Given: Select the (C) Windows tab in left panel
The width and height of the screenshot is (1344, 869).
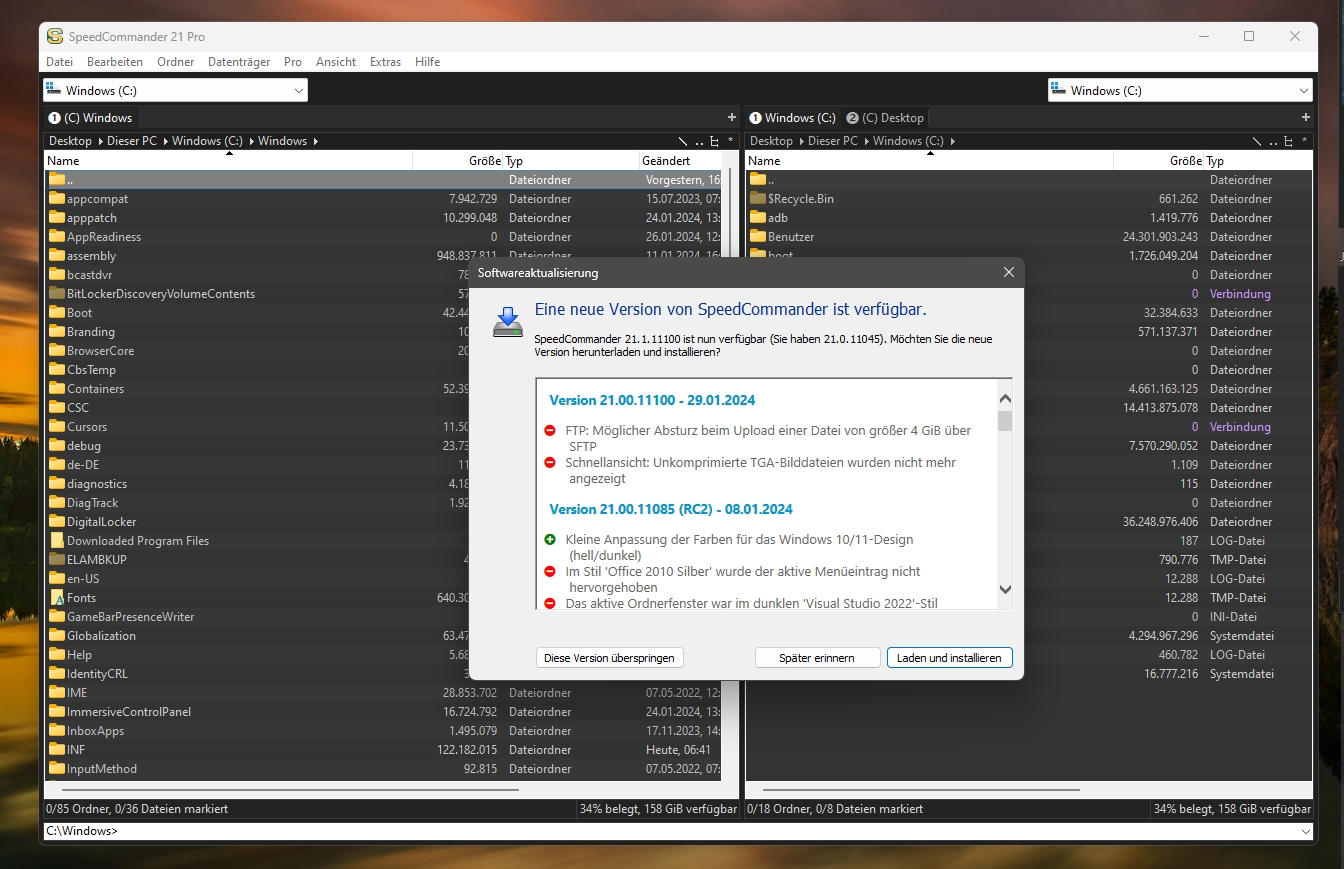Looking at the screenshot, I should point(91,118).
